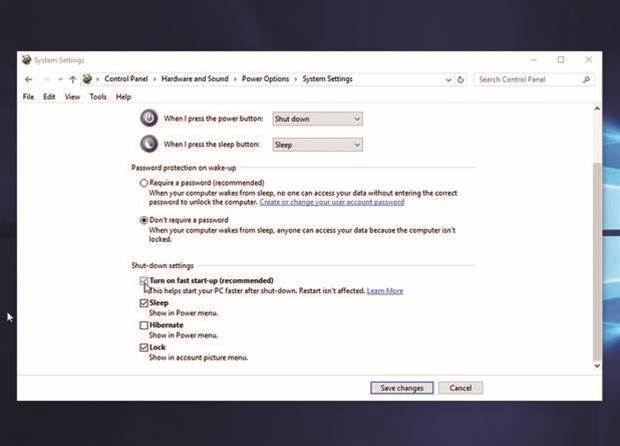Viewport: 620px width, 446px height.
Task: Go to Control Panel breadcrumb
Action: [126, 79]
